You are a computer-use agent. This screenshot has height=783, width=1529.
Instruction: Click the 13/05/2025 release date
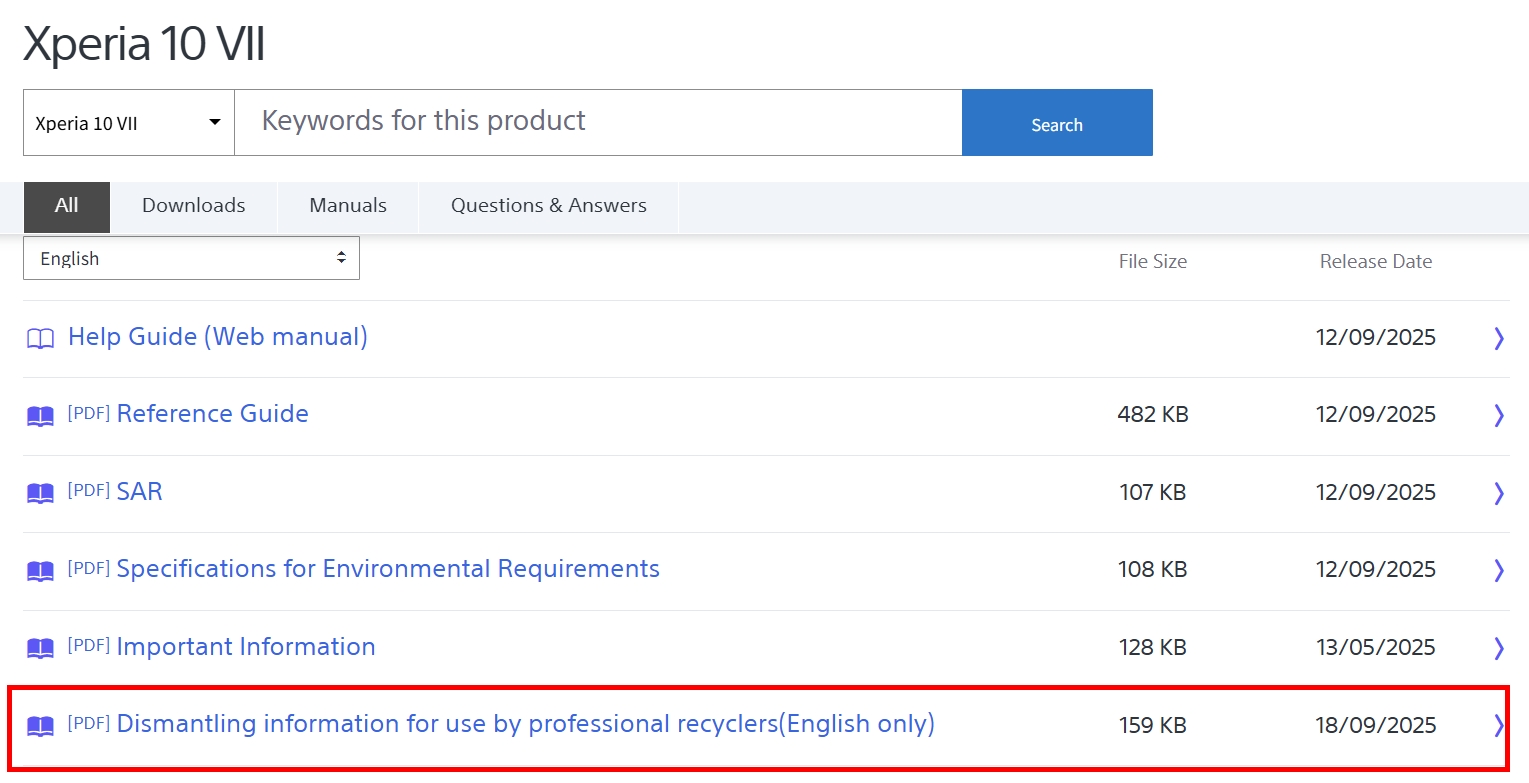tap(1376, 648)
